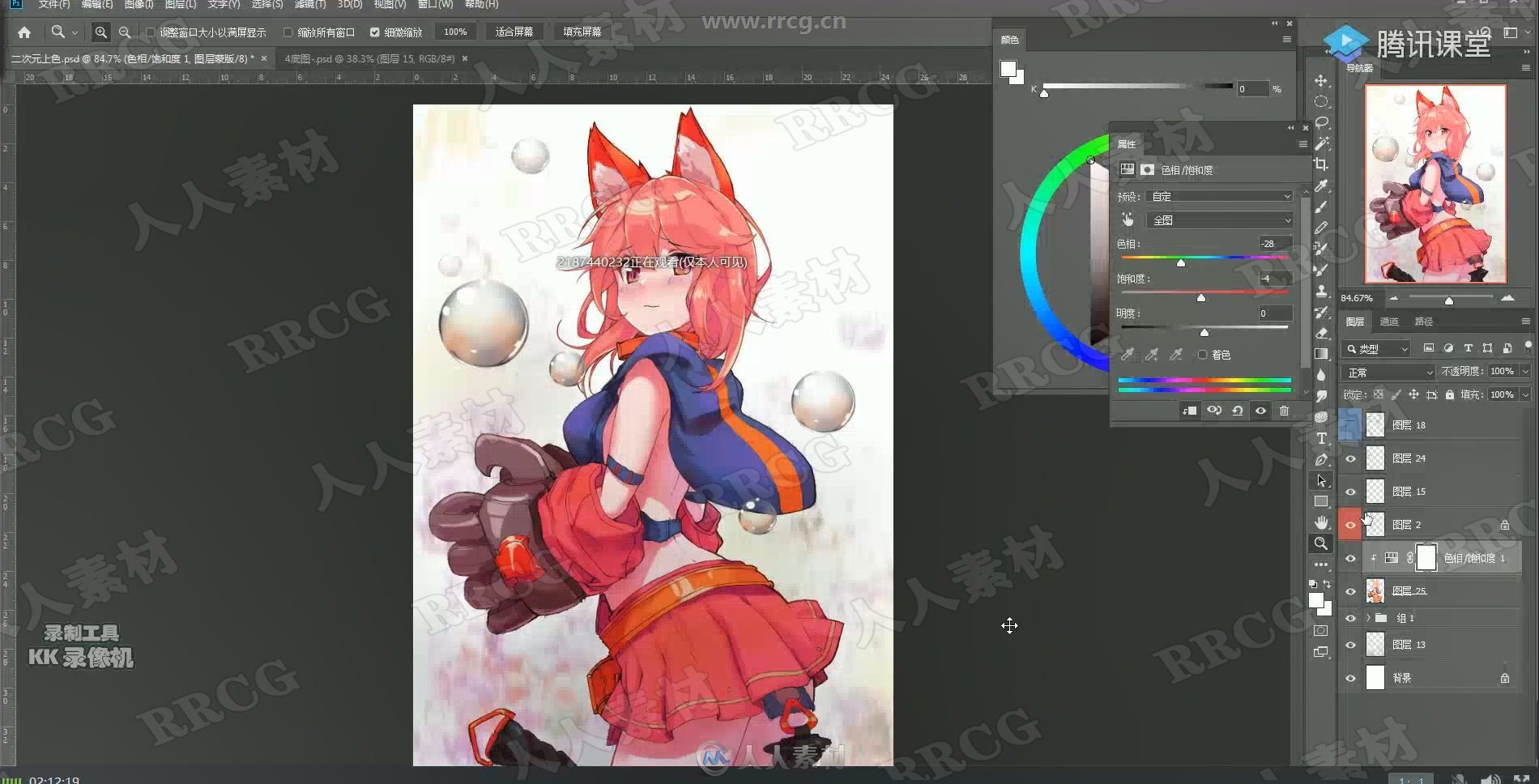The width and height of the screenshot is (1539, 784).
Task: Select the Path Selection arrow tool
Action: [1321, 480]
